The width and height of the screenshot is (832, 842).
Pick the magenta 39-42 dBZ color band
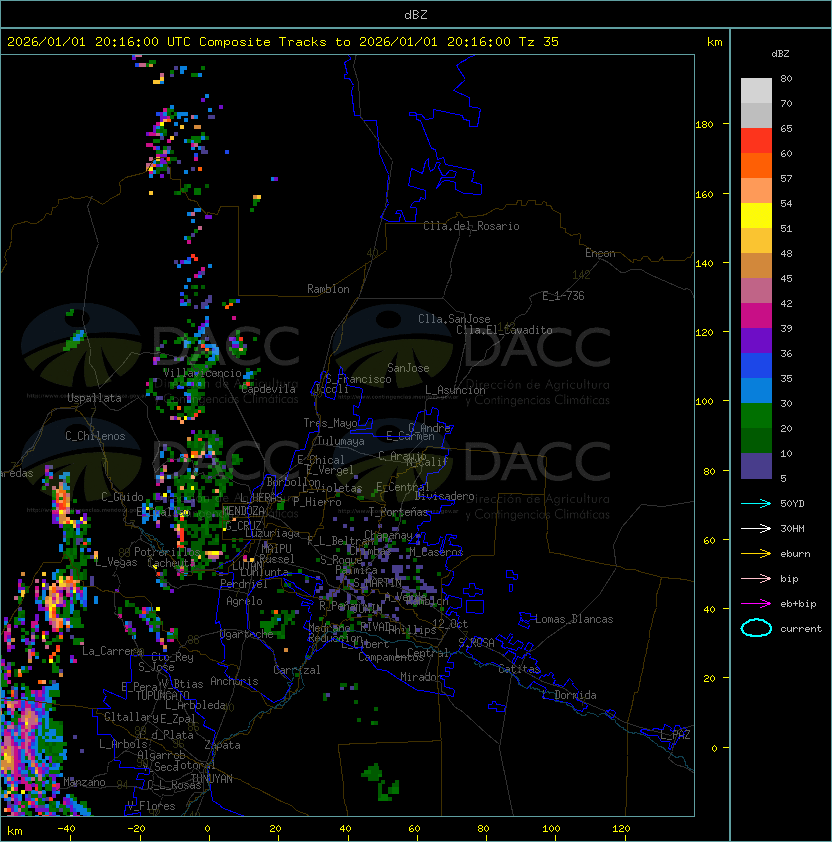pyautogui.click(x=756, y=316)
